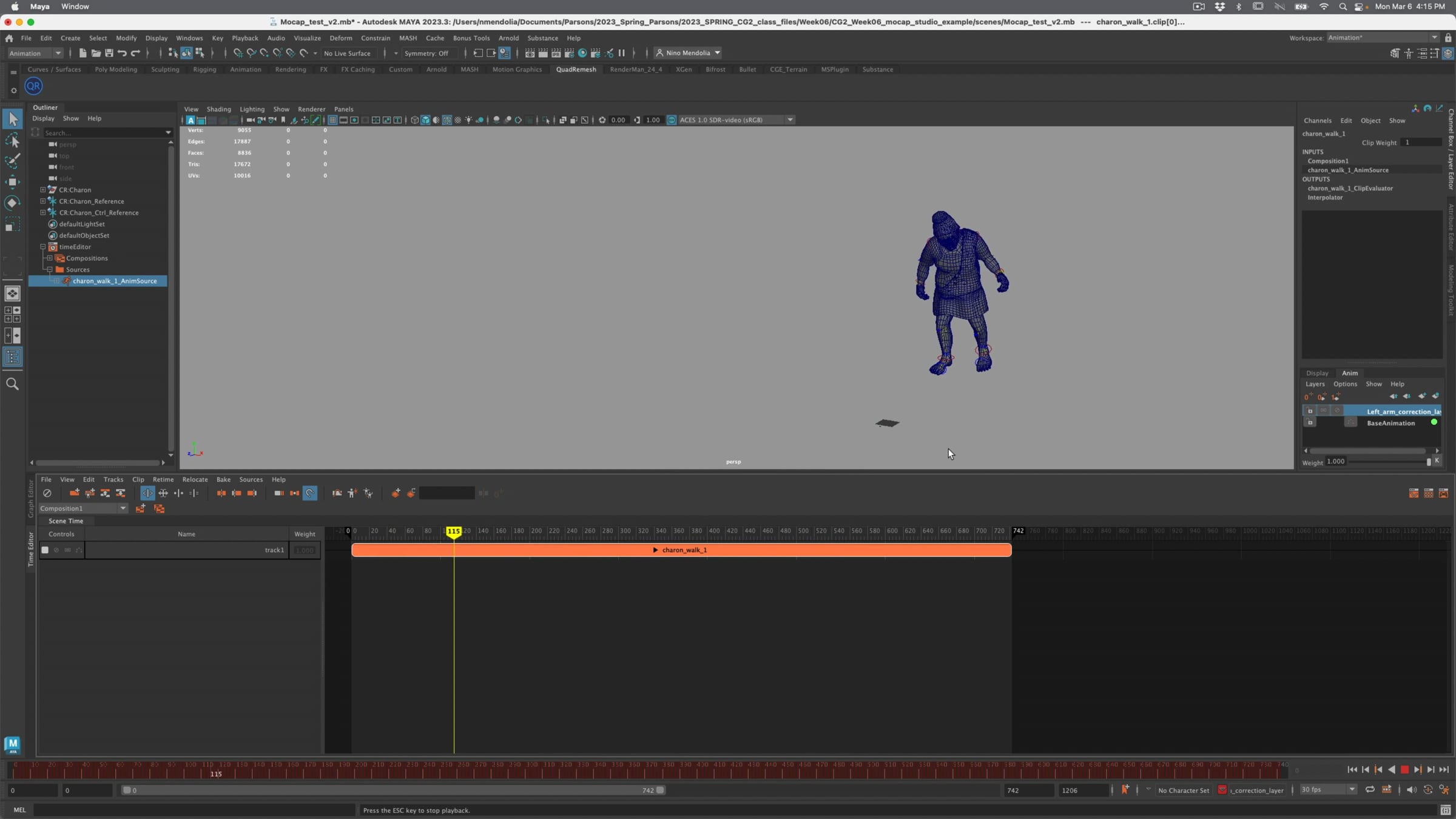Toggle the BaseAnimation green active indicator

click(1434, 422)
